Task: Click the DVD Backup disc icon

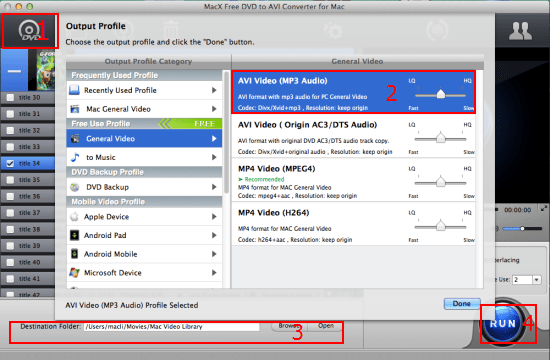Action: pyautogui.click(x=75, y=187)
